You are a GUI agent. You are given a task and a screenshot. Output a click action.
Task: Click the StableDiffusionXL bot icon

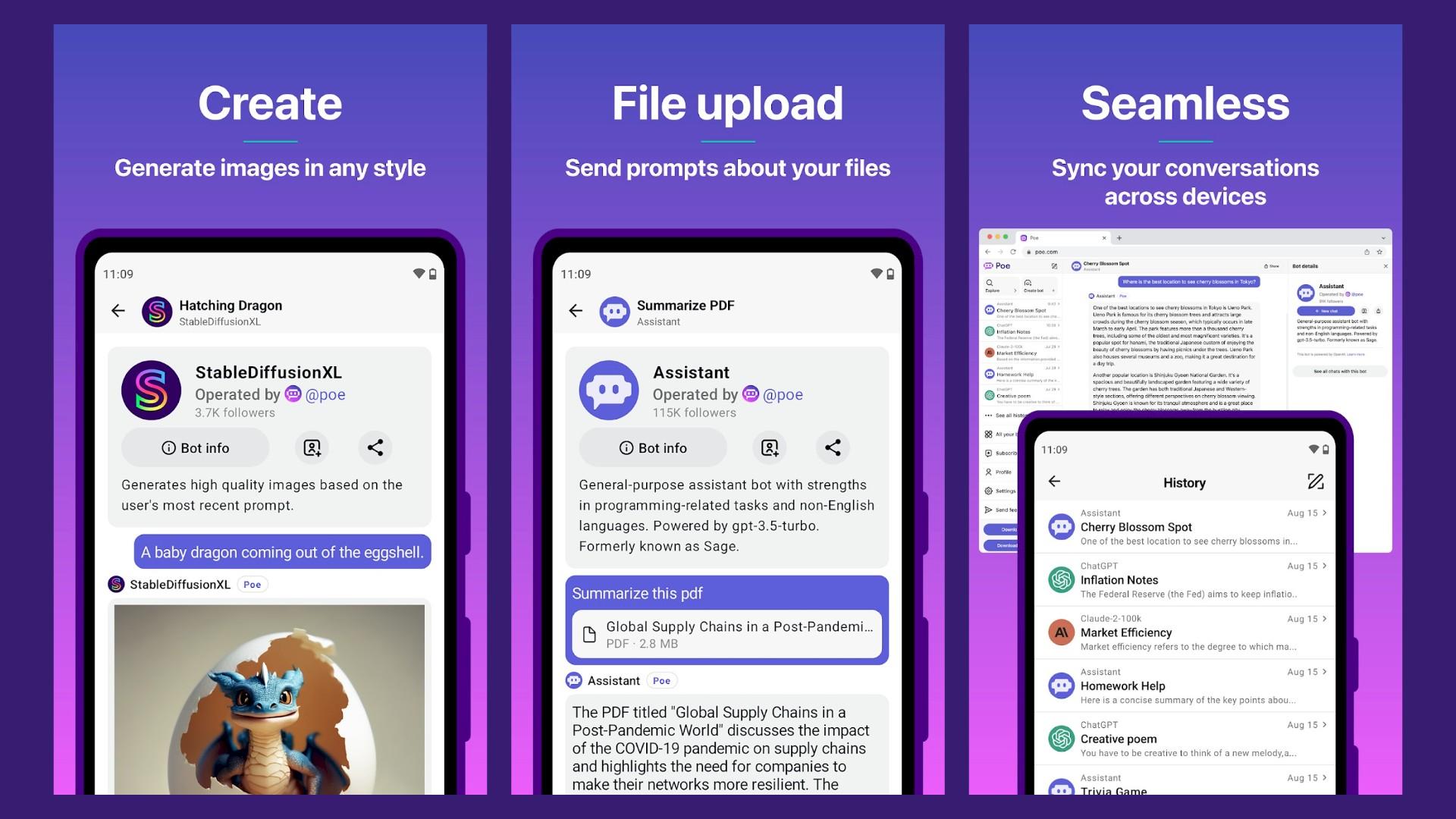152,390
